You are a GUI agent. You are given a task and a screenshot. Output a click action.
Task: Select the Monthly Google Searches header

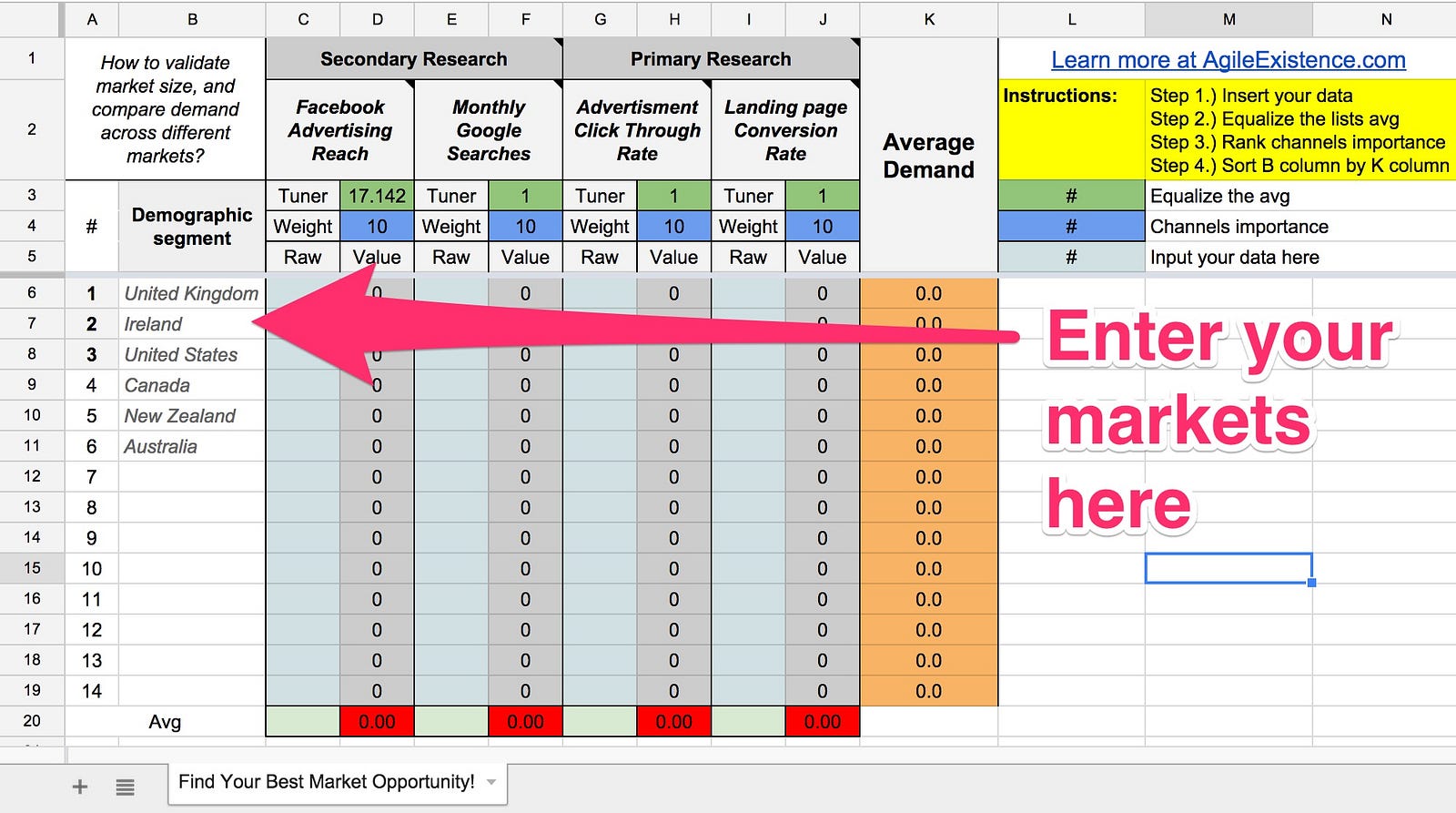(489, 130)
